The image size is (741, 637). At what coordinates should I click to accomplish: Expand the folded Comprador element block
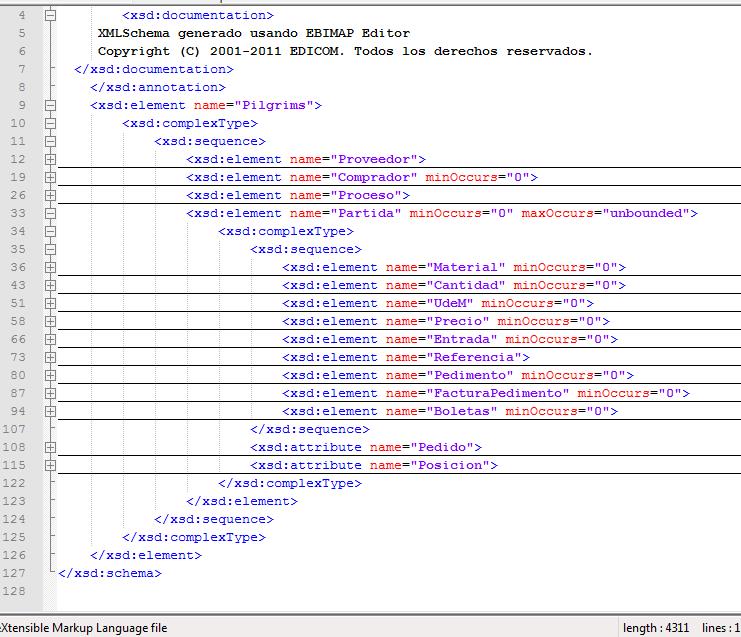50,178
